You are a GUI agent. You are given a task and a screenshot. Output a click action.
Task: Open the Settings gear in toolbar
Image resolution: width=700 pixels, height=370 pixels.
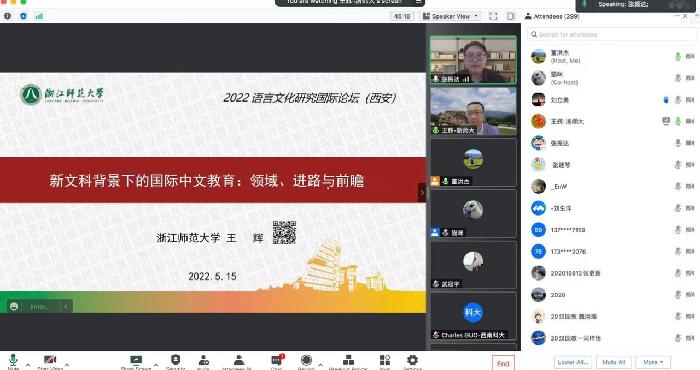tap(412, 360)
